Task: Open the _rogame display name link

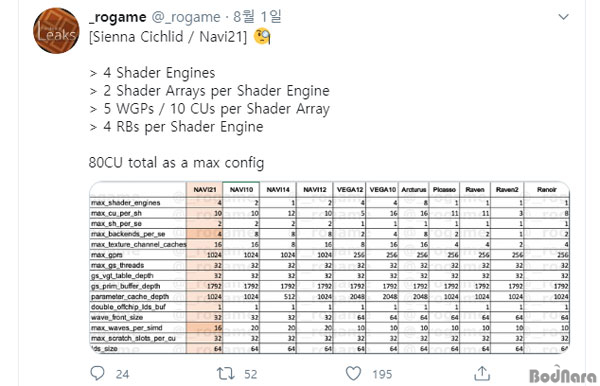Action: (118, 17)
